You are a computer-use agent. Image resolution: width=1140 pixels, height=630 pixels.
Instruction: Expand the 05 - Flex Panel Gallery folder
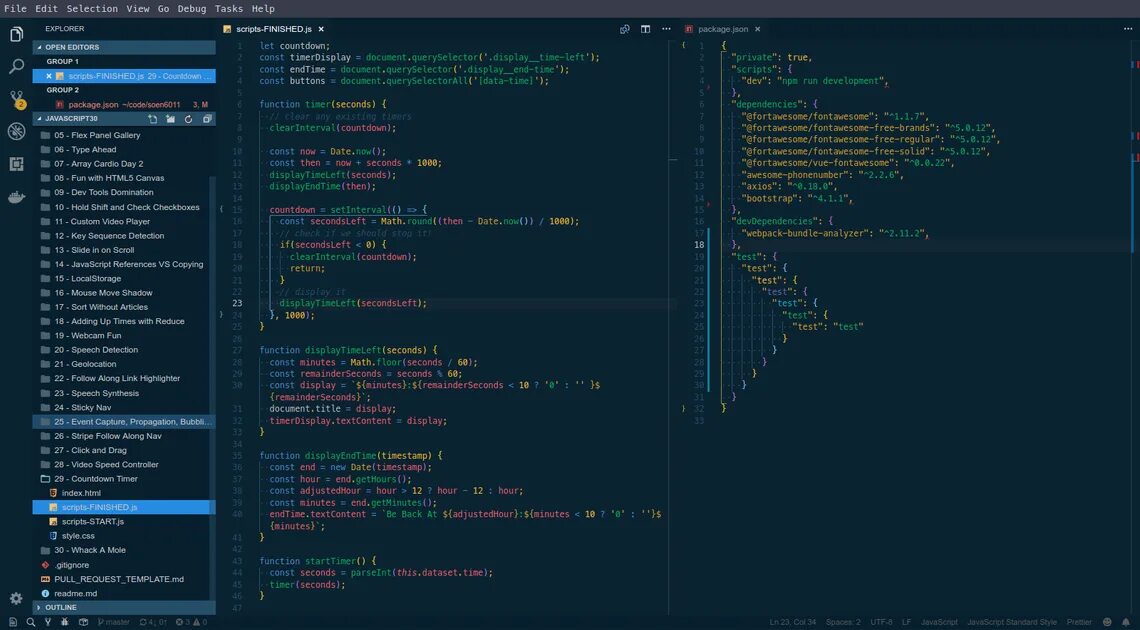(124, 135)
